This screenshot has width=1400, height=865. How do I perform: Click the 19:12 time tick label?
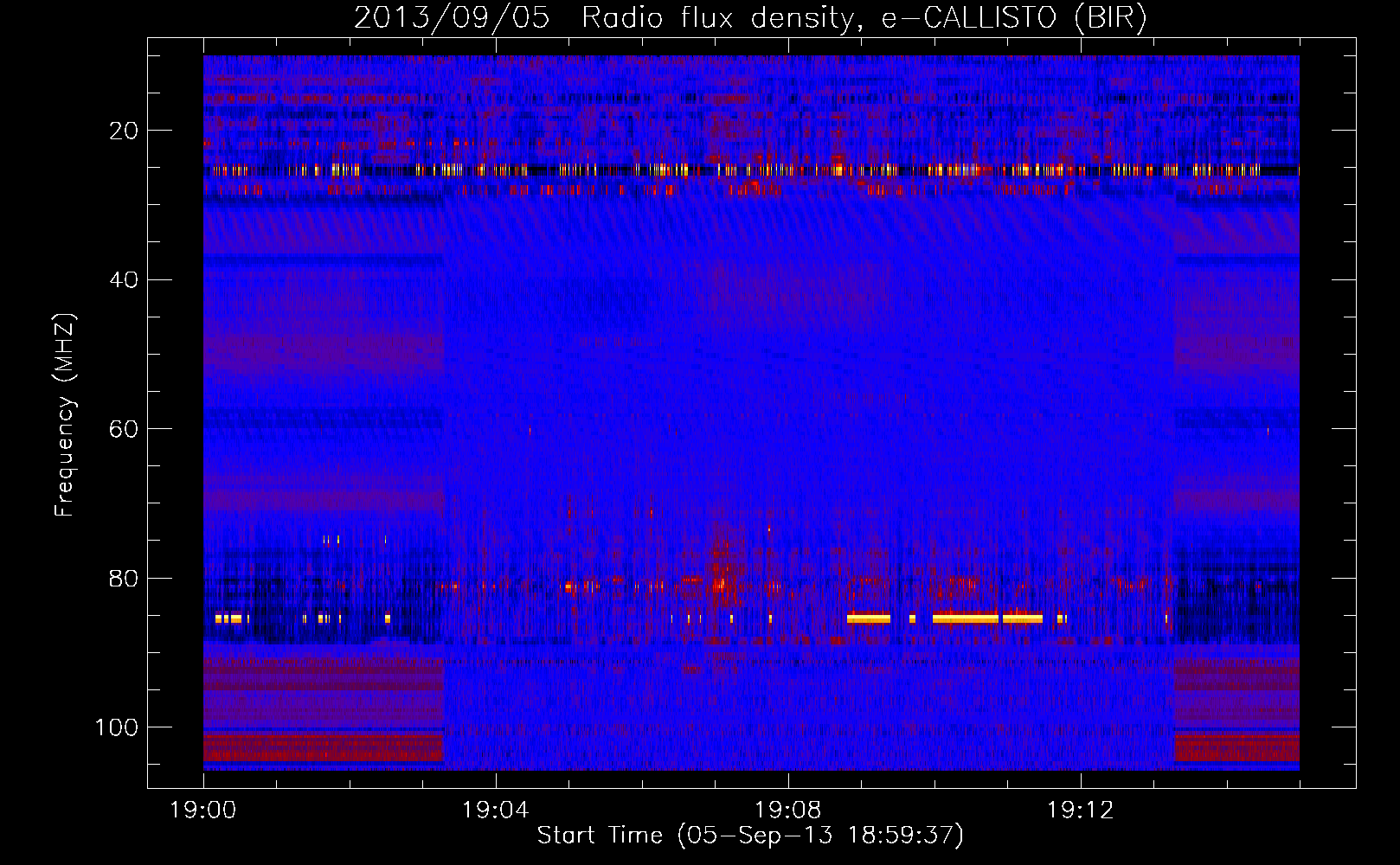point(1081,811)
